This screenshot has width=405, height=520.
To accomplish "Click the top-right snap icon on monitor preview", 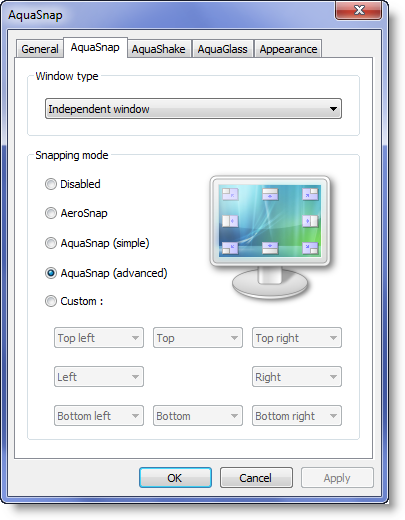I will click(x=310, y=194).
